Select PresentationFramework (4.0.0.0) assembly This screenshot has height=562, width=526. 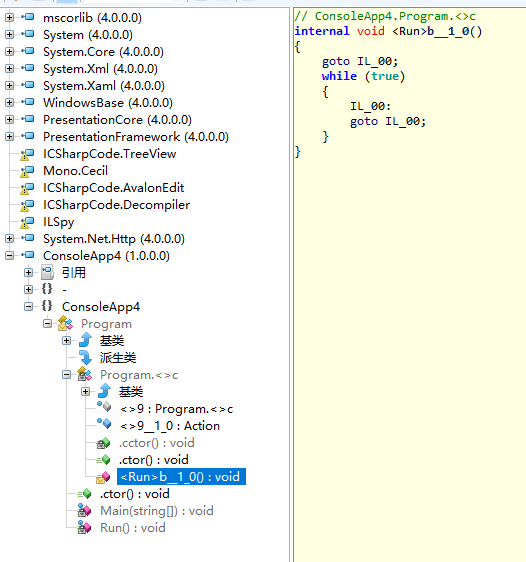136,137
